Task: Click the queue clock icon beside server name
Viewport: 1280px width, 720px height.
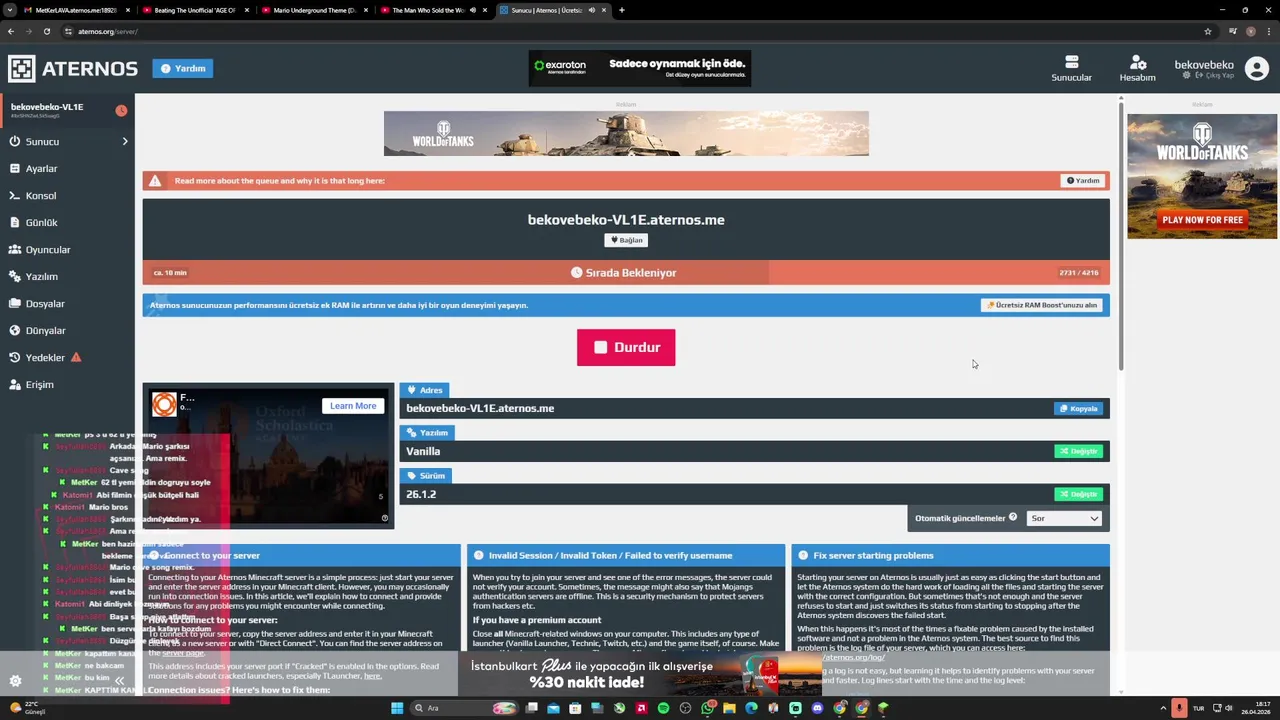Action: pyautogui.click(x=121, y=110)
